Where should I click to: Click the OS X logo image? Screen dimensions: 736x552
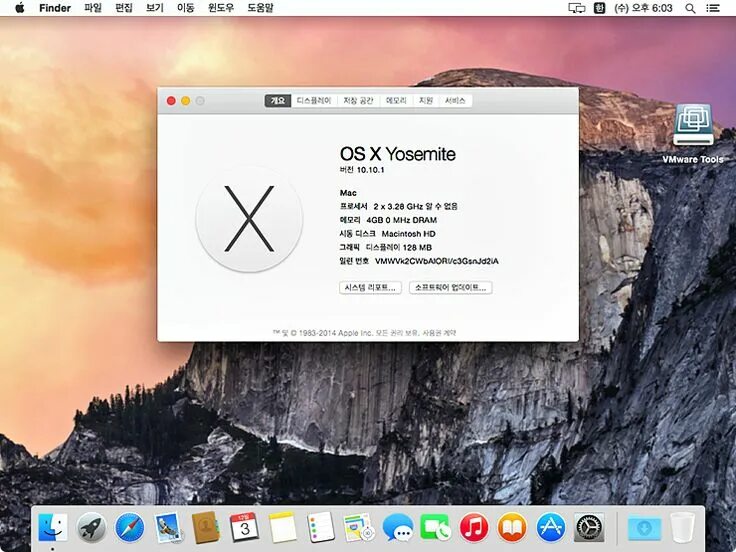point(249,219)
